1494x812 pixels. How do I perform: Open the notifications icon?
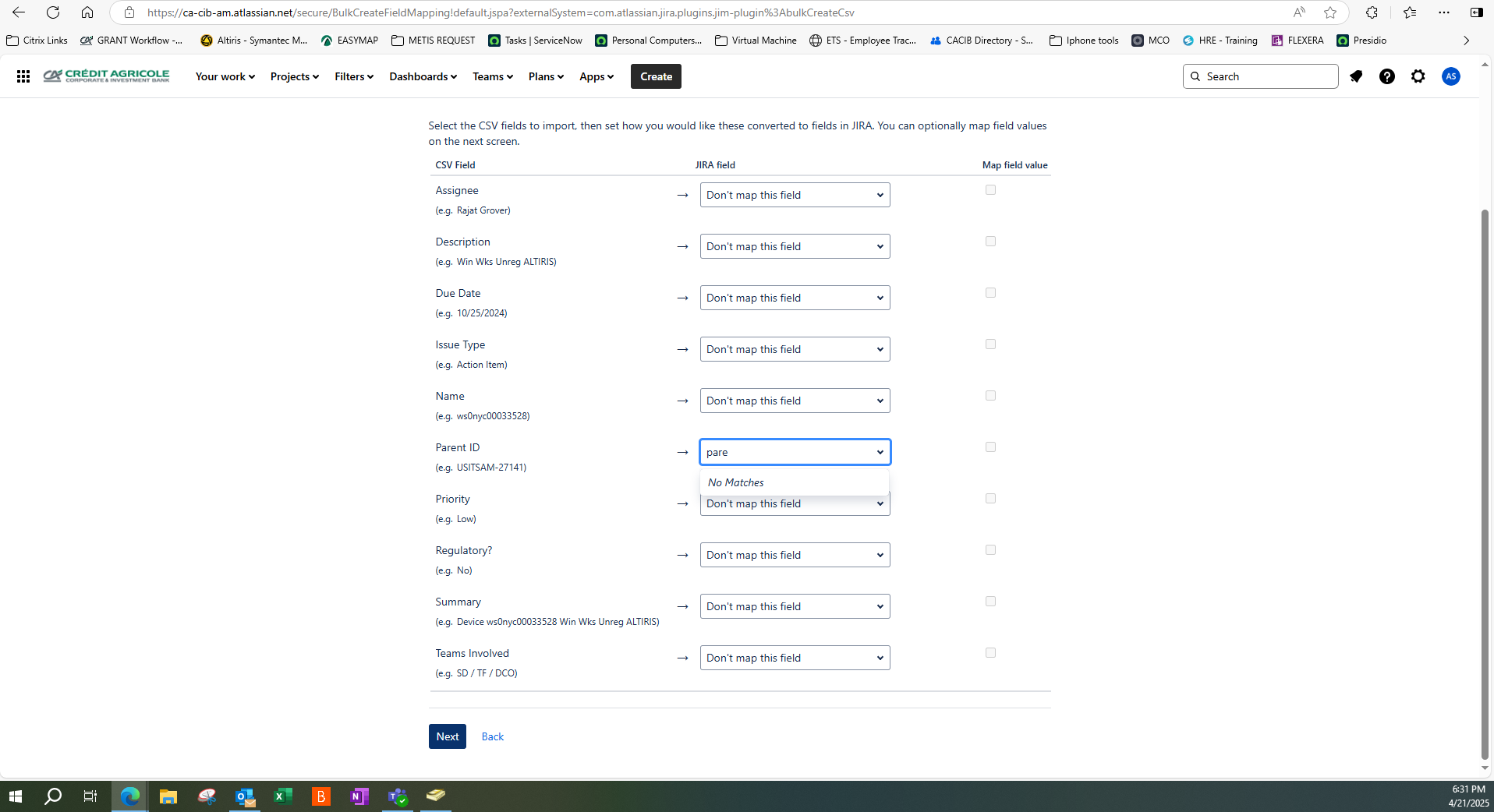[1356, 76]
